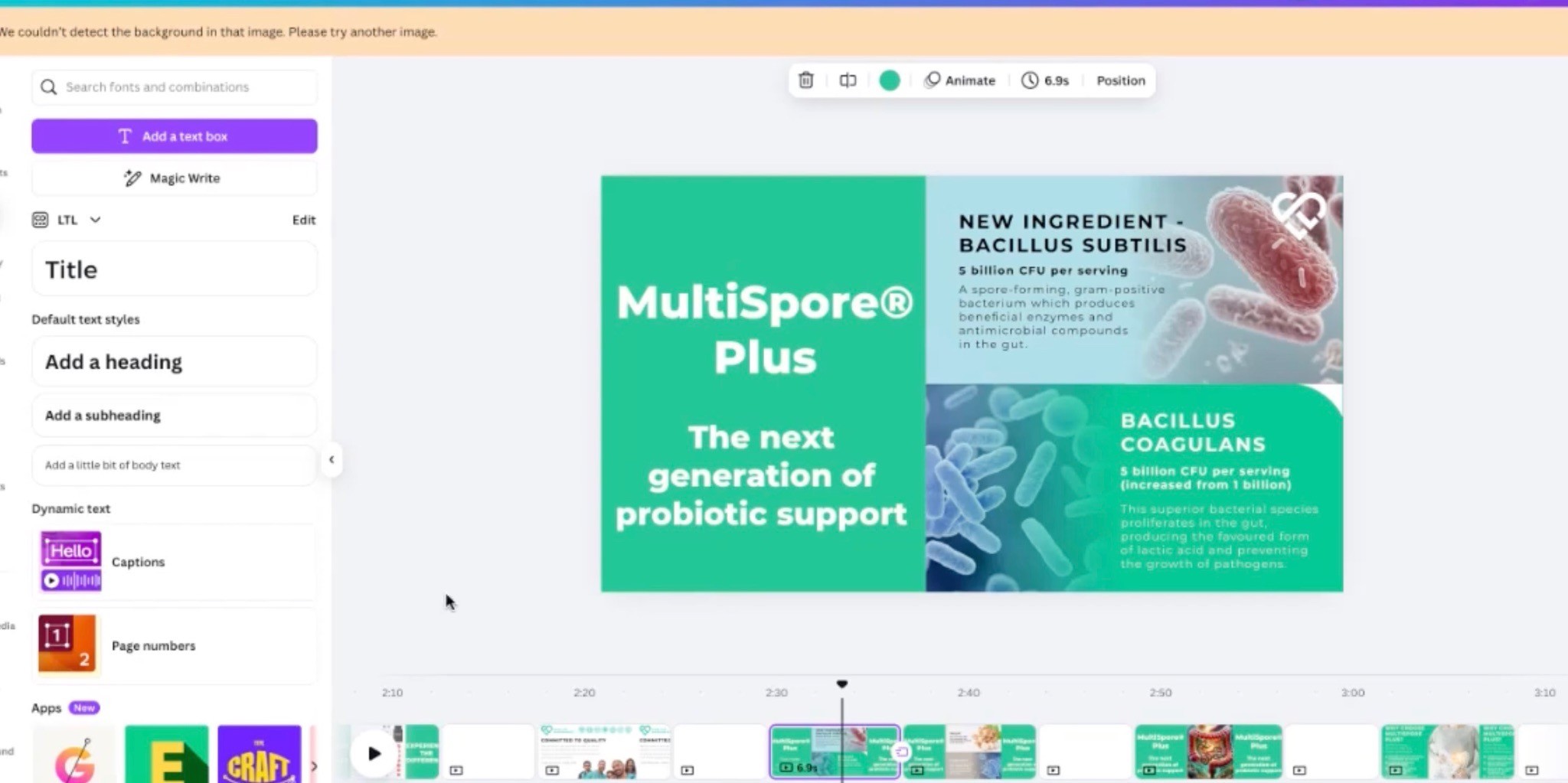Open the green background color swatch
This screenshot has height=783, width=1568.
tap(890, 80)
